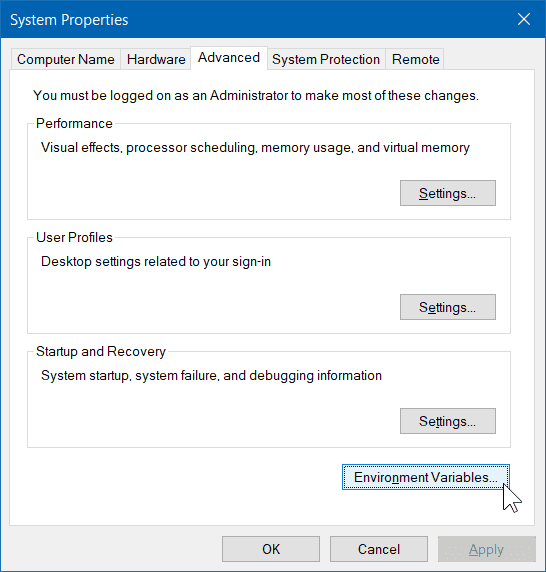Screen dimensions: 546x572
Task: Confirm the dialog with OK
Action: tap(271, 549)
